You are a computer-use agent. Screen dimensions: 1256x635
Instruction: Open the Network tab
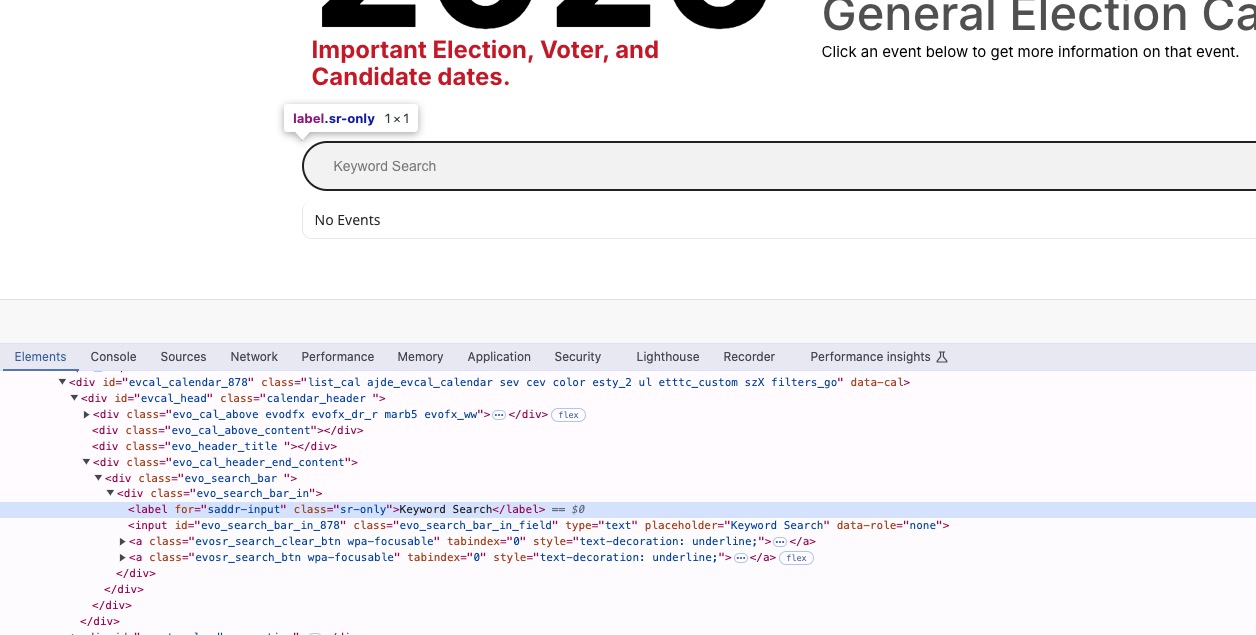coord(254,357)
